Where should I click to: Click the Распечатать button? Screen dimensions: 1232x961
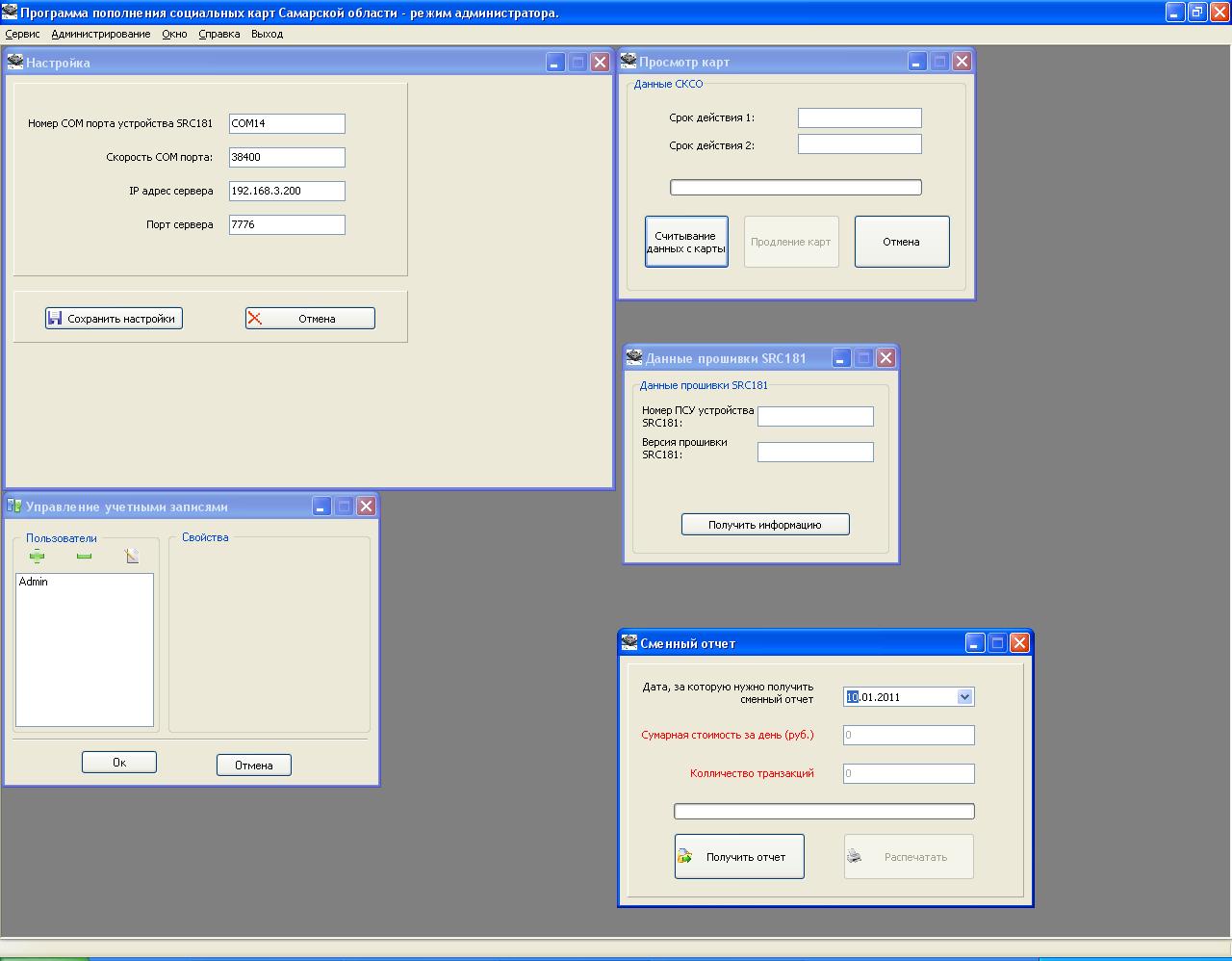tap(909, 856)
